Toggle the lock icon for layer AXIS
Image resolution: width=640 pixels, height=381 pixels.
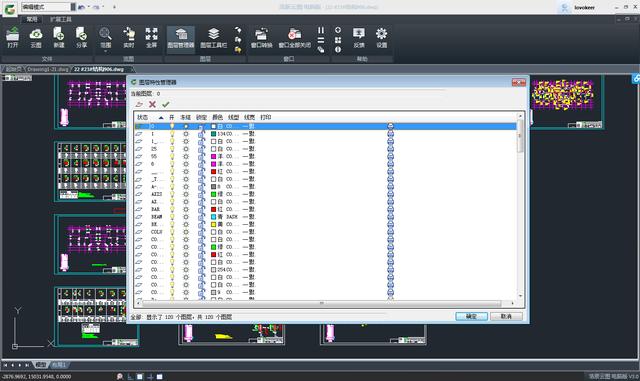[201, 194]
